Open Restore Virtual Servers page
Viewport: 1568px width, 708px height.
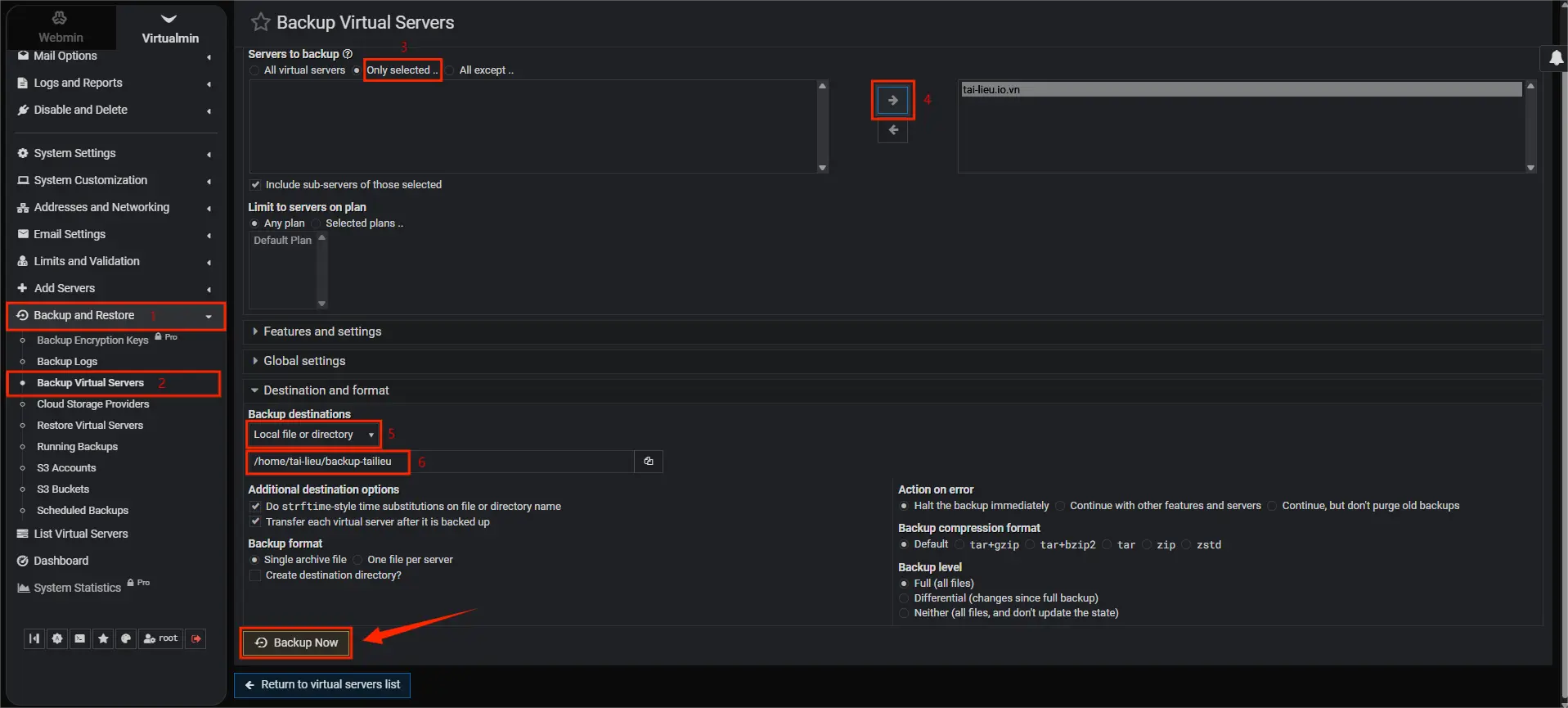(x=90, y=426)
